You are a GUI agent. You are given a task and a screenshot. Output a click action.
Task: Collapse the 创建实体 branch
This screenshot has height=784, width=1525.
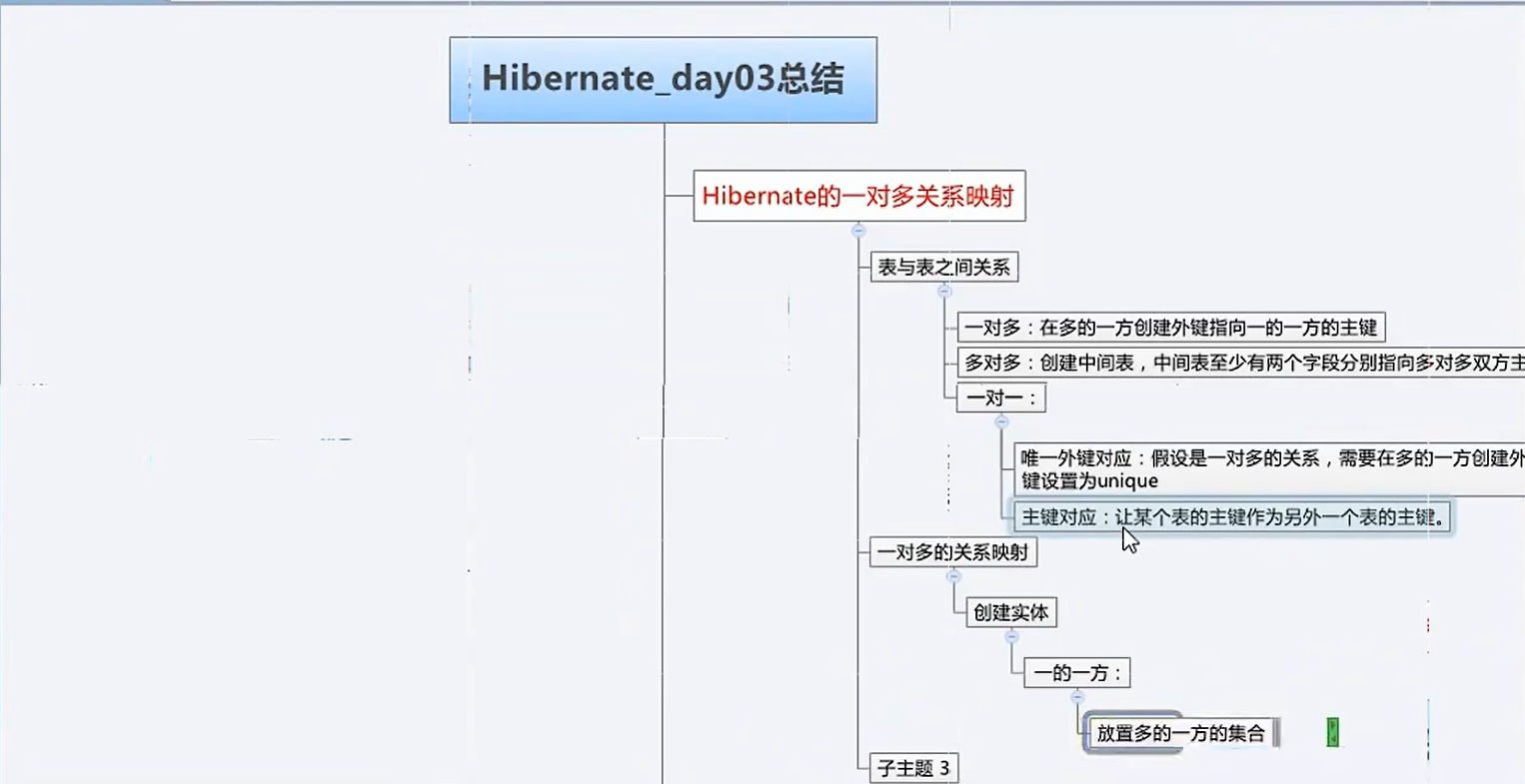[x=1011, y=636]
